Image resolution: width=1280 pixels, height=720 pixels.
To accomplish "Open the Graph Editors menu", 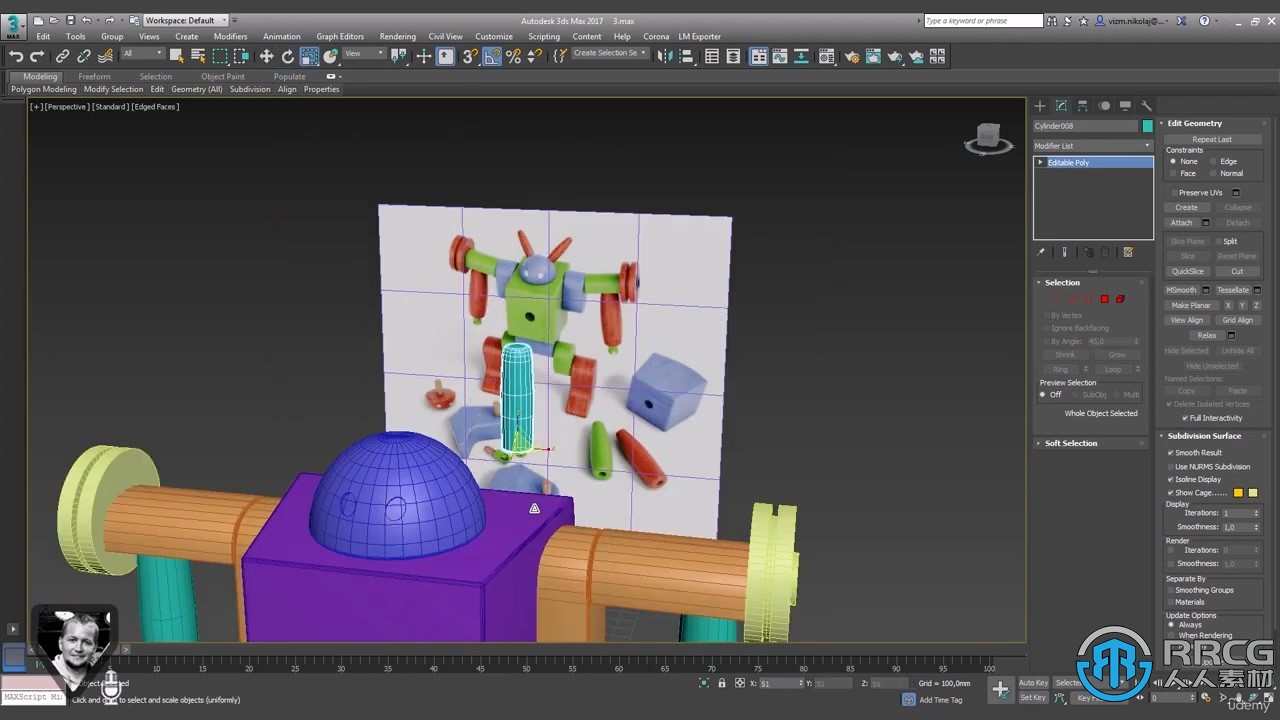I will [x=340, y=36].
